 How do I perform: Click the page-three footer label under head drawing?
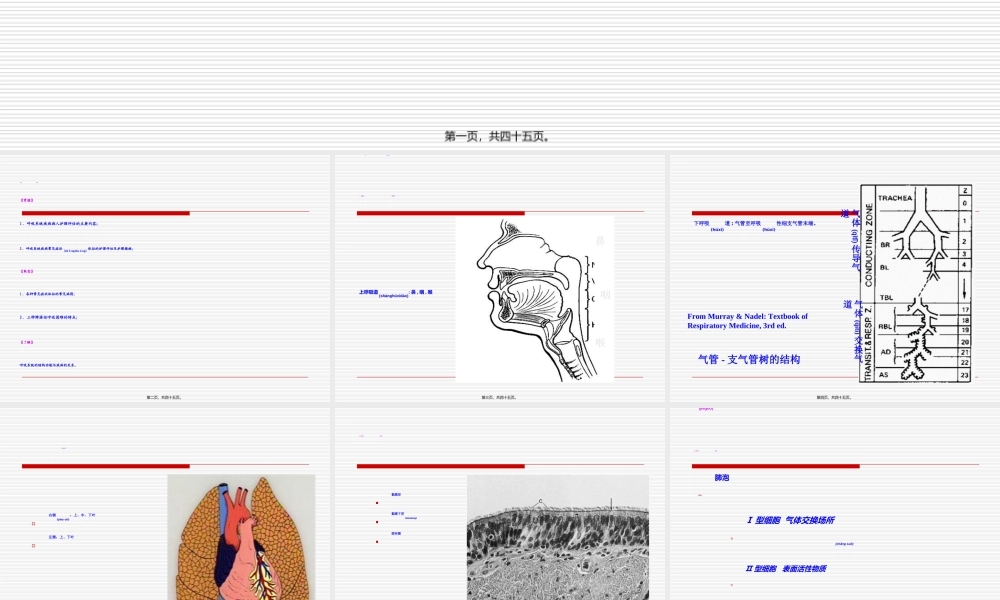pos(499,397)
